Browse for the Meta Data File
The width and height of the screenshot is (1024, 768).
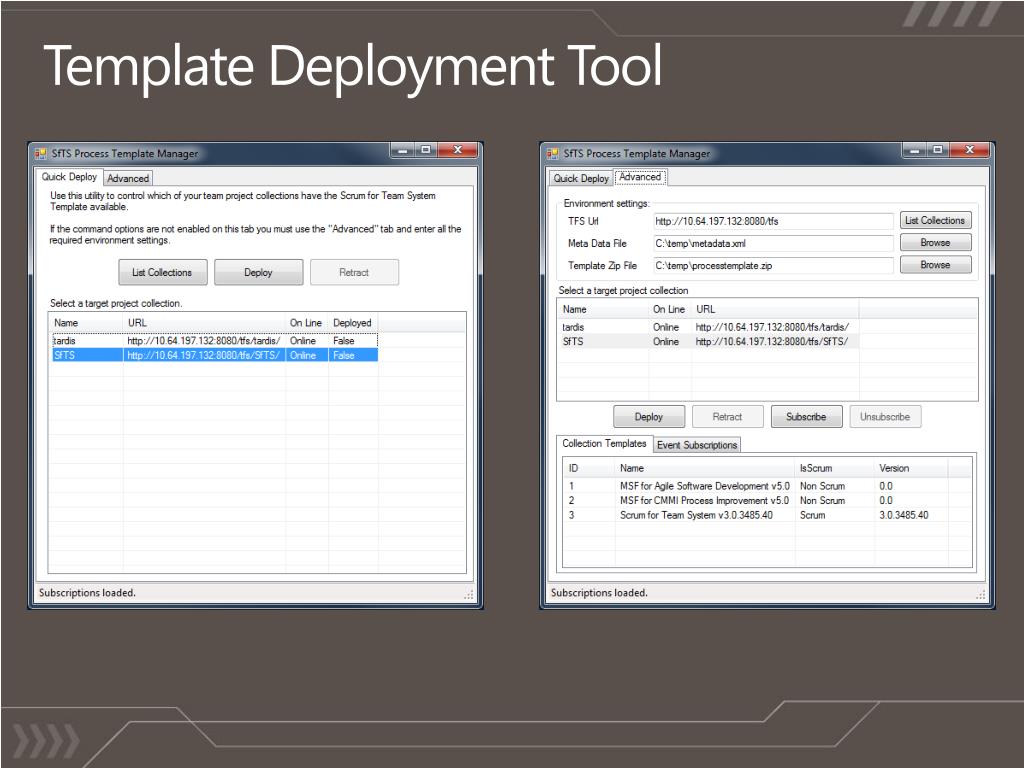tap(935, 242)
